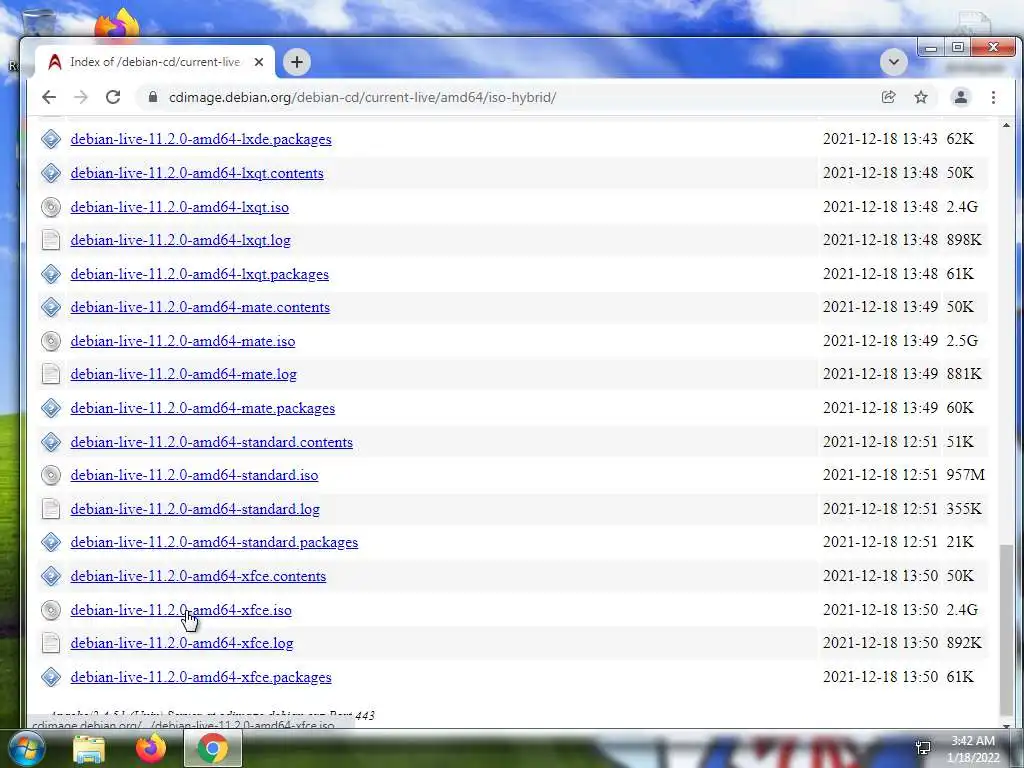Image resolution: width=1024 pixels, height=768 pixels.
Task: Open debian-live-11.2.0-amd64-standard.log link
Action: [x=195, y=509]
